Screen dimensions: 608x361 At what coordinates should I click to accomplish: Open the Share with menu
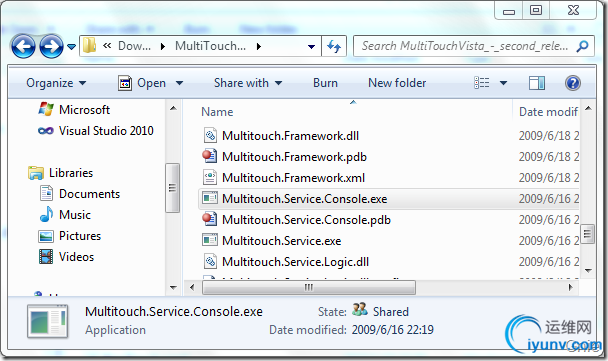click(248, 83)
